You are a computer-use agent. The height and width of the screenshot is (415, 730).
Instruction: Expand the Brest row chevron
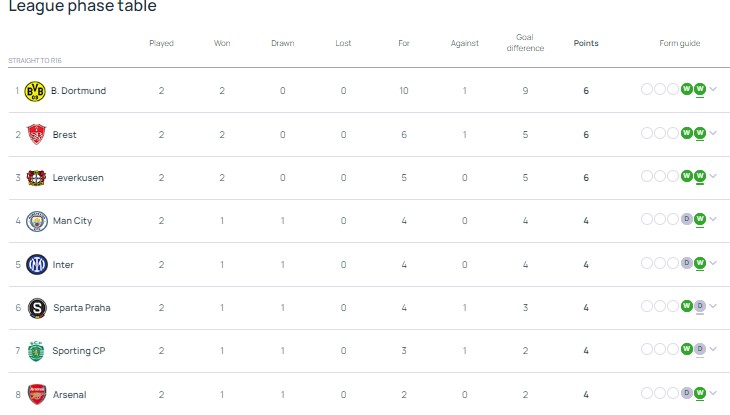tap(714, 133)
